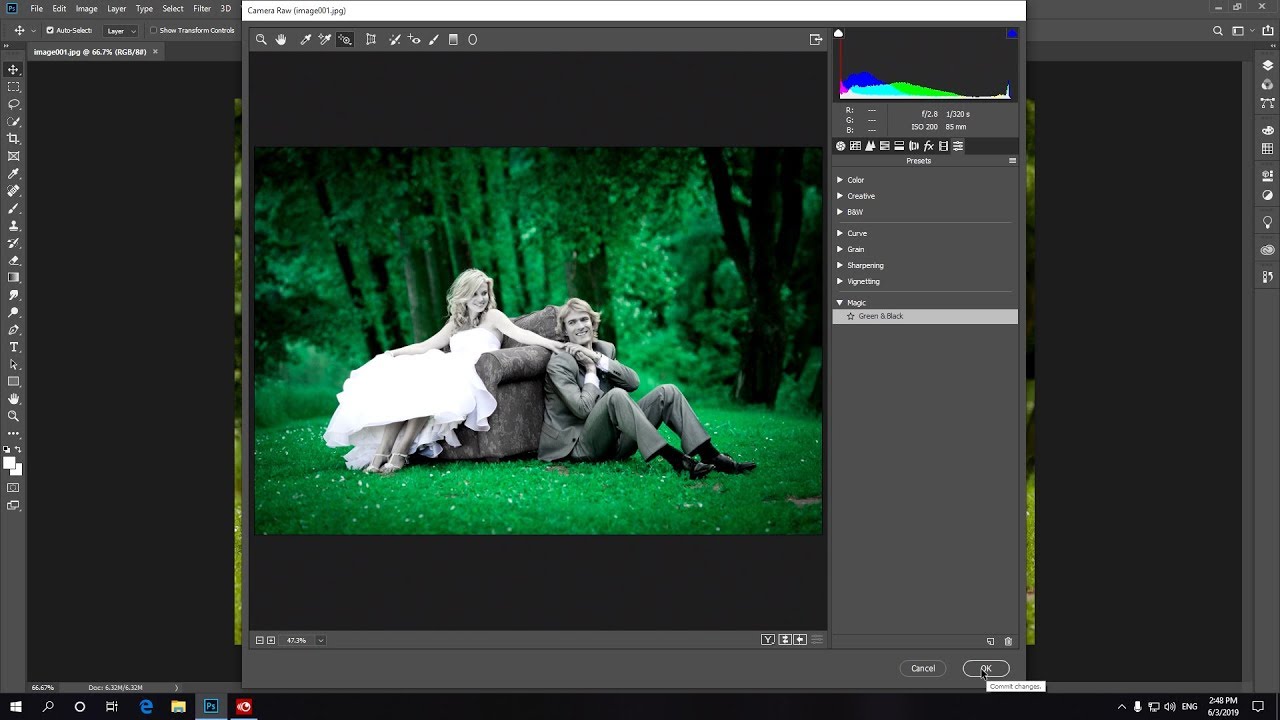
Task: Open the Layer menu in Photoshop
Action: (x=117, y=9)
